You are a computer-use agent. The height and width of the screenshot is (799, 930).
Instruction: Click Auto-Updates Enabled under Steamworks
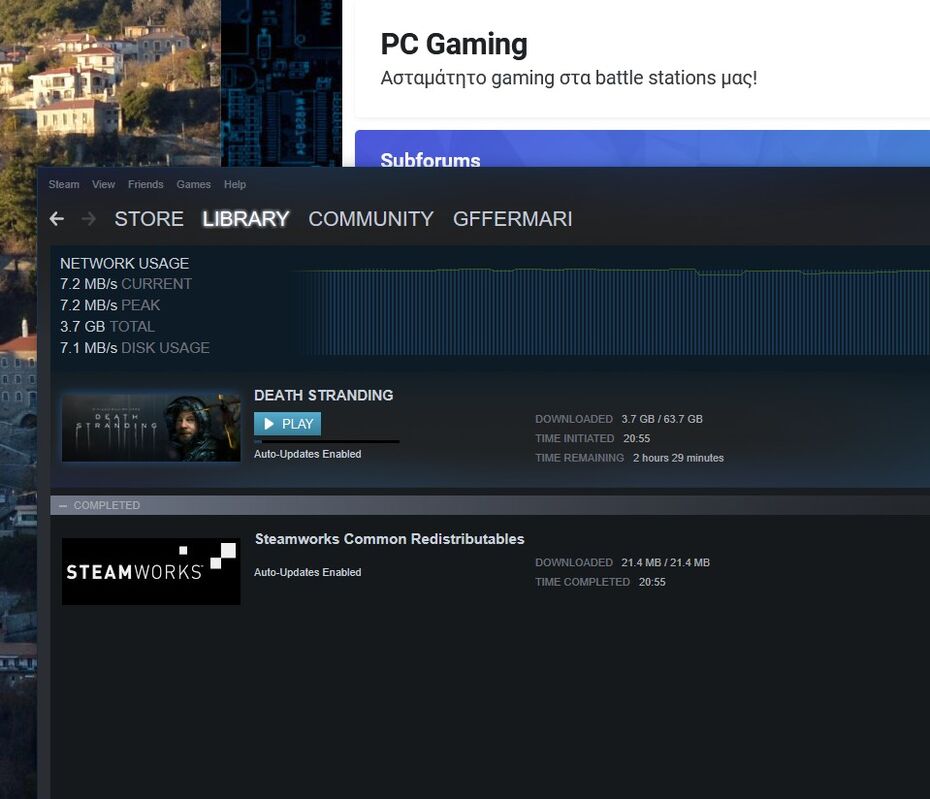(308, 572)
